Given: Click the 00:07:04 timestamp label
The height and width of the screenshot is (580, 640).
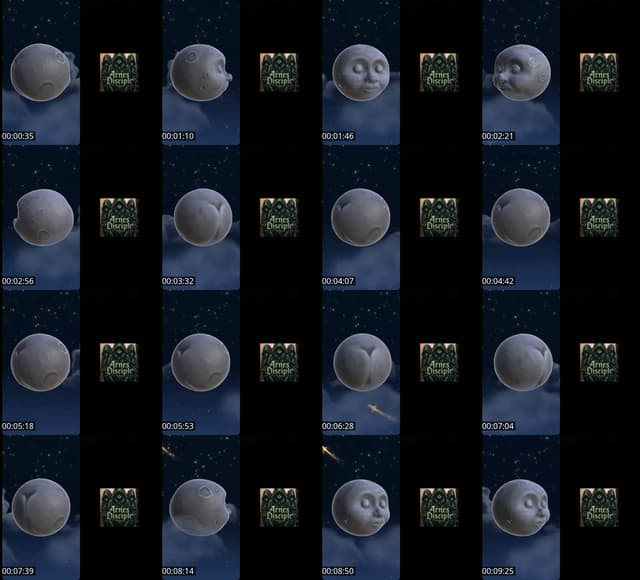Looking at the screenshot, I should click(x=498, y=426).
